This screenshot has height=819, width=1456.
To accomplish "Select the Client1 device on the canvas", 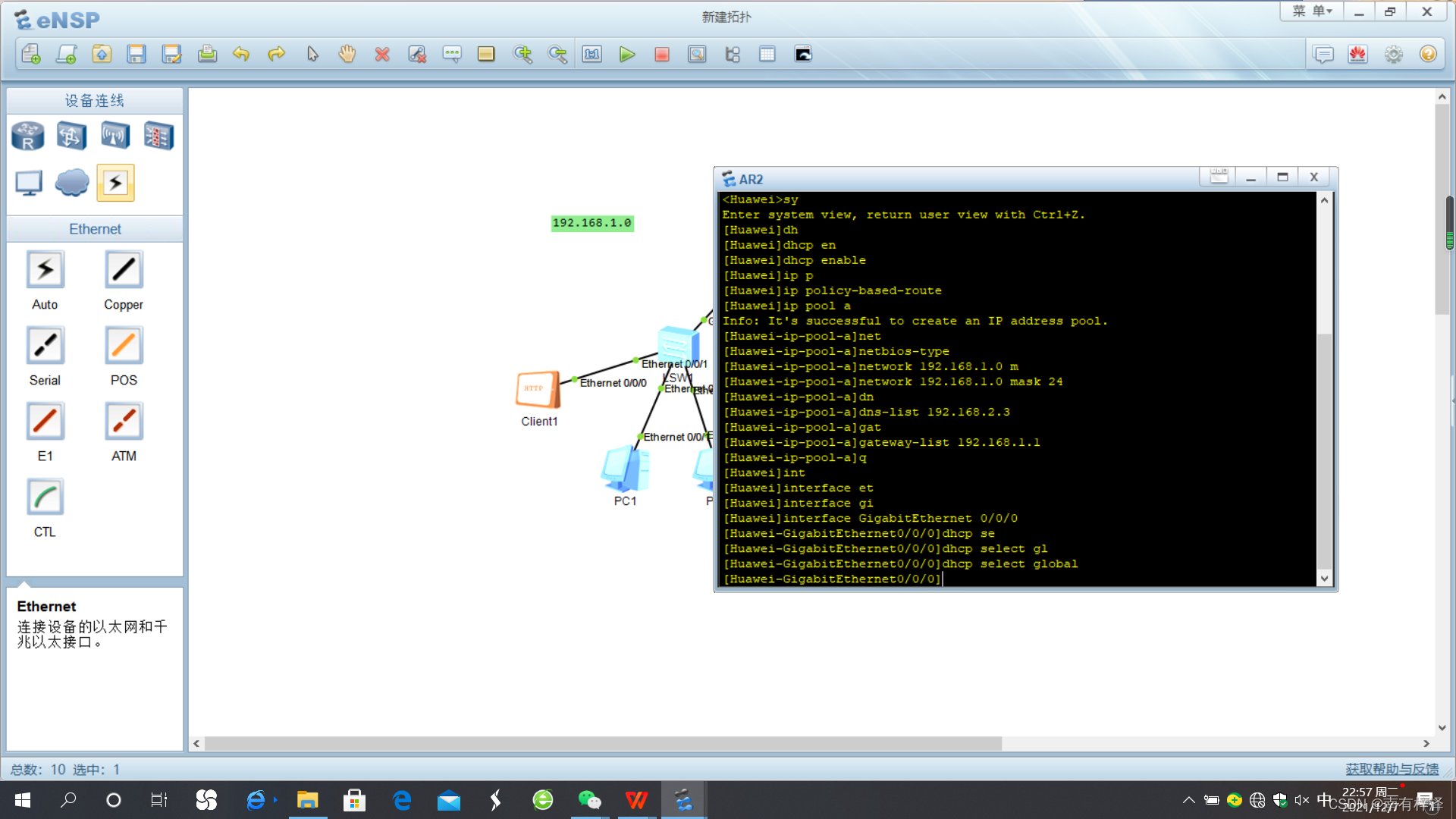I will point(538,390).
